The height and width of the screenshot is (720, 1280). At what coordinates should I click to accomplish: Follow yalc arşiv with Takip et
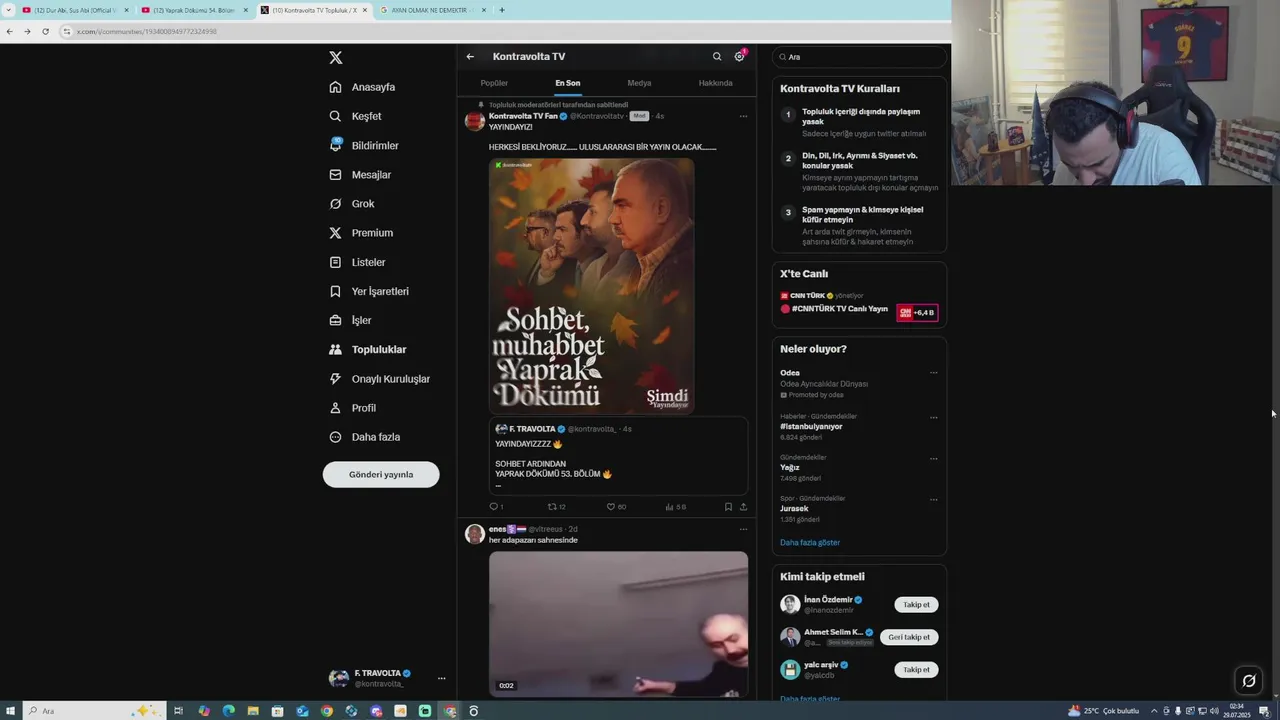[x=916, y=670]
